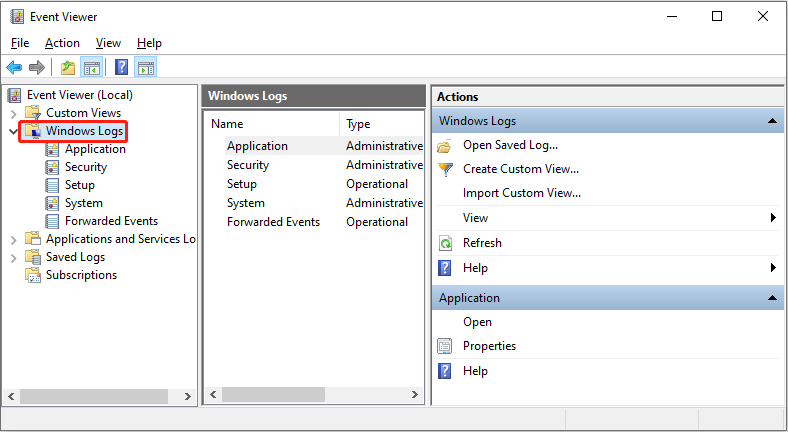Select Subscriptions in console tree
Image resolution: width=788 pixels, height=432 pixels.
point(81,275)
